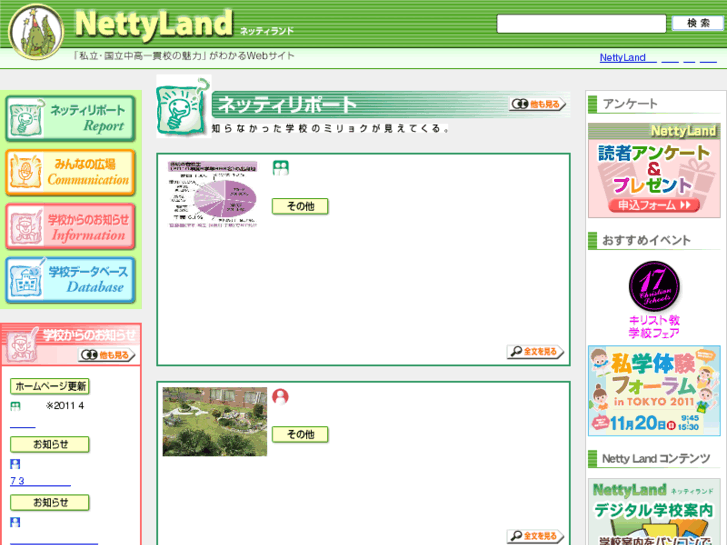Open the 学校データベース Database sidebar menu
Image resolution: width=727 pixels, height=545 pixels.
[x=70, y=280]
